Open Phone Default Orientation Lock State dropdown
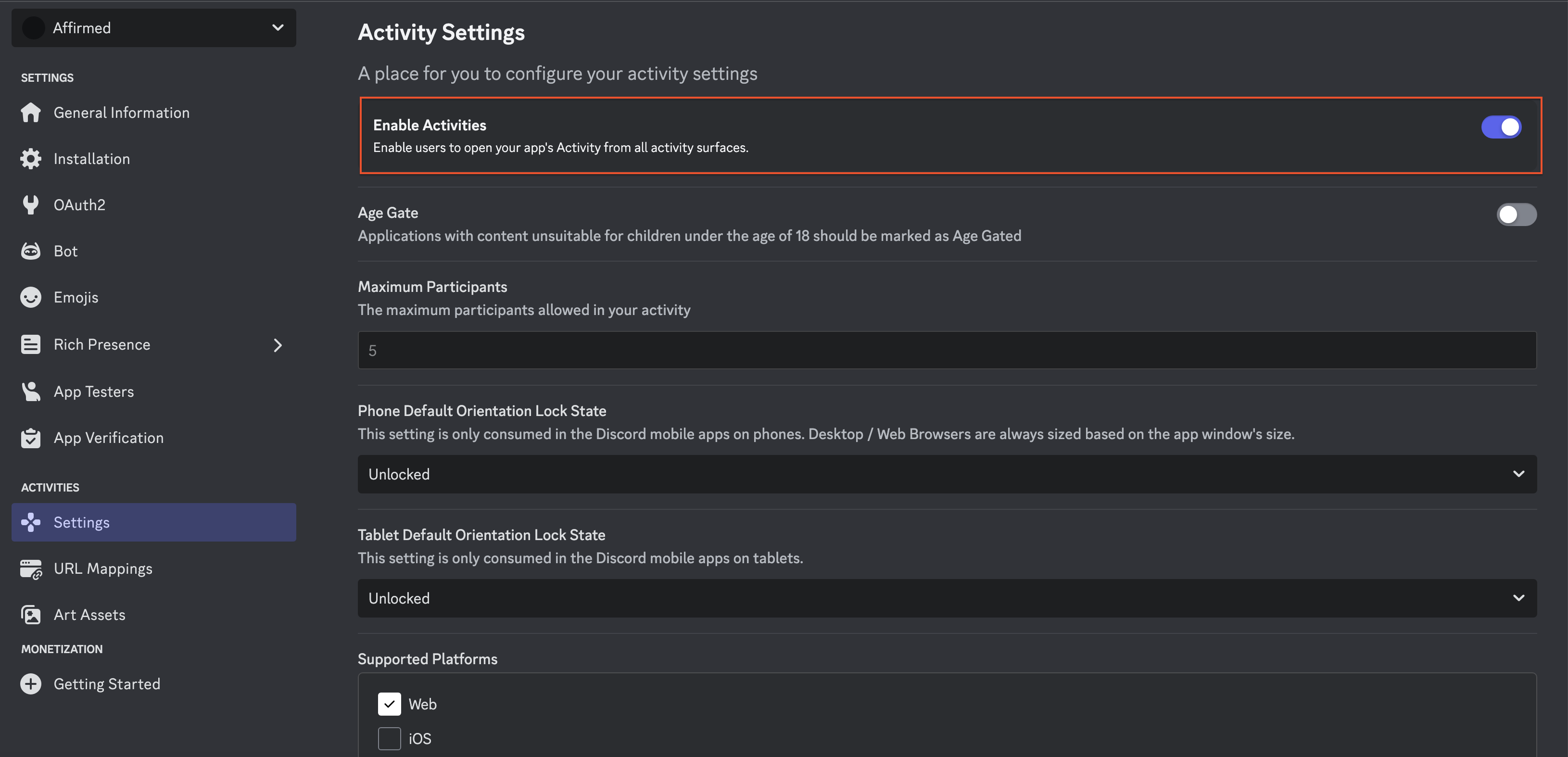This screenshot has width=1568, height=757. tap(947, 474)
